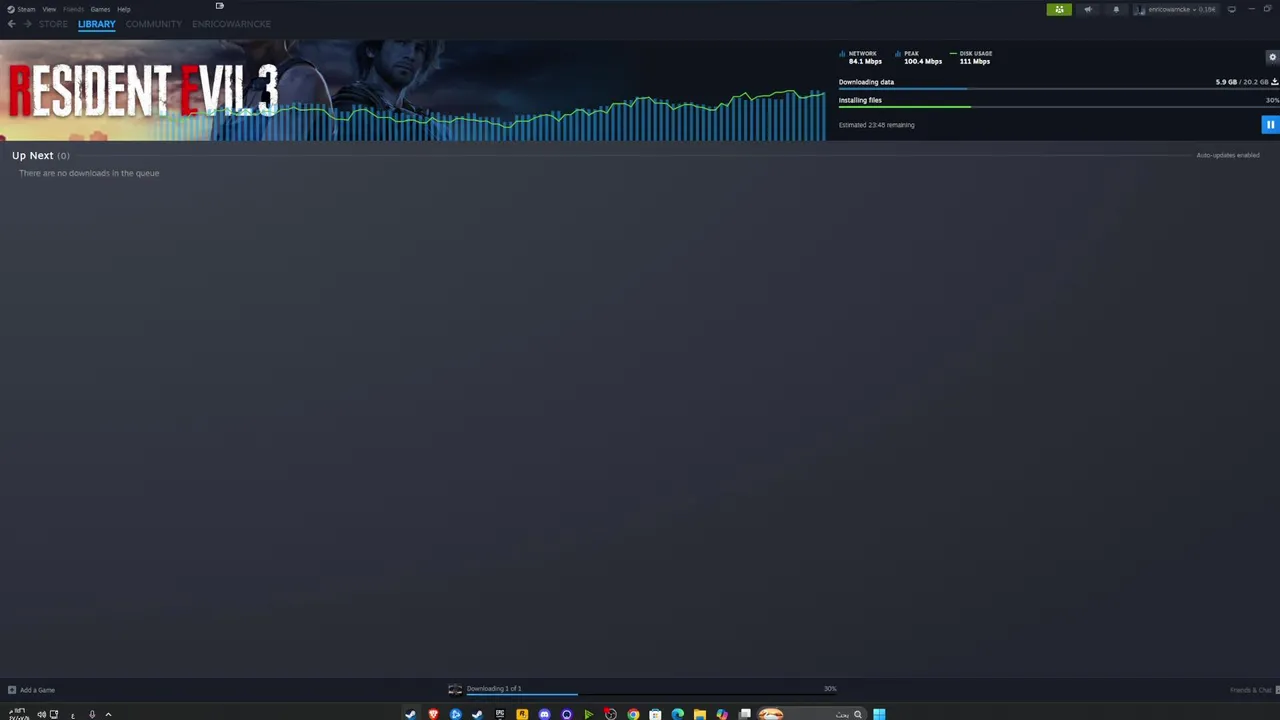The image size is (1280, 720).
Task: Select the LIBRARY tab
Action: tap(97, 24)
